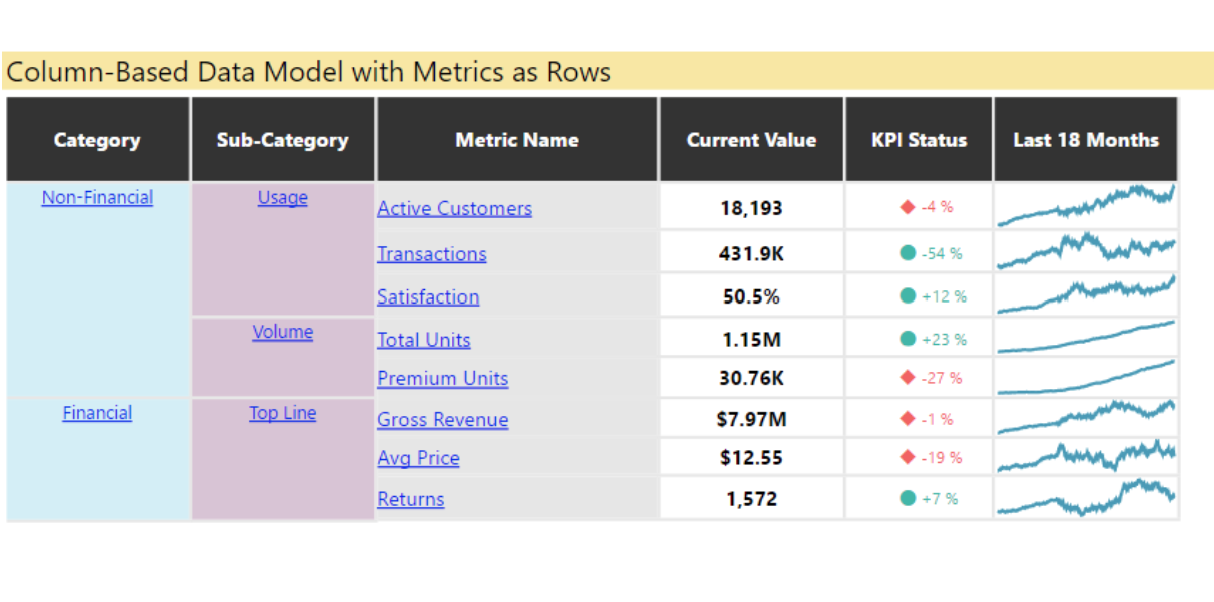Click the Transactions hyperlink
This screenshot has height=602, width=1214.
[x=431, y=254]
